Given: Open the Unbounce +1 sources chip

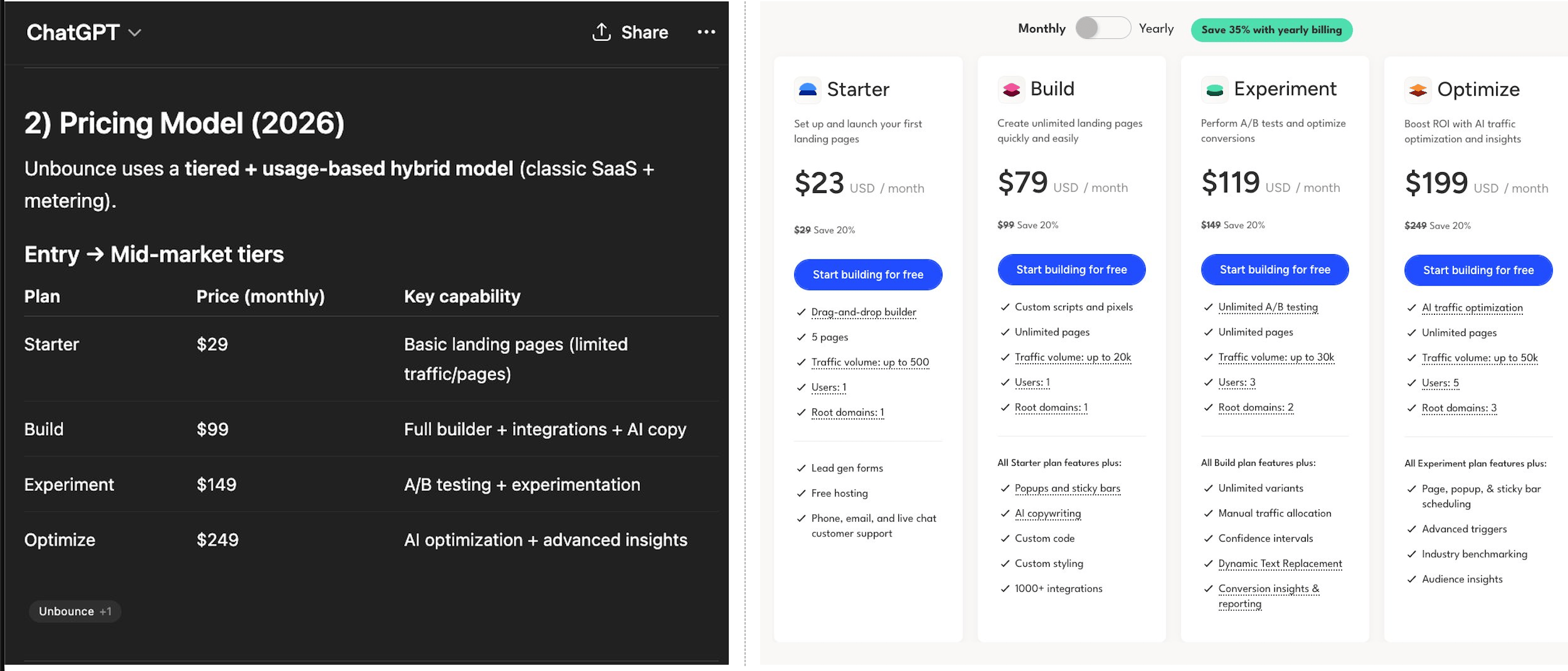Looking at the screenshot, I should point(75,611).
